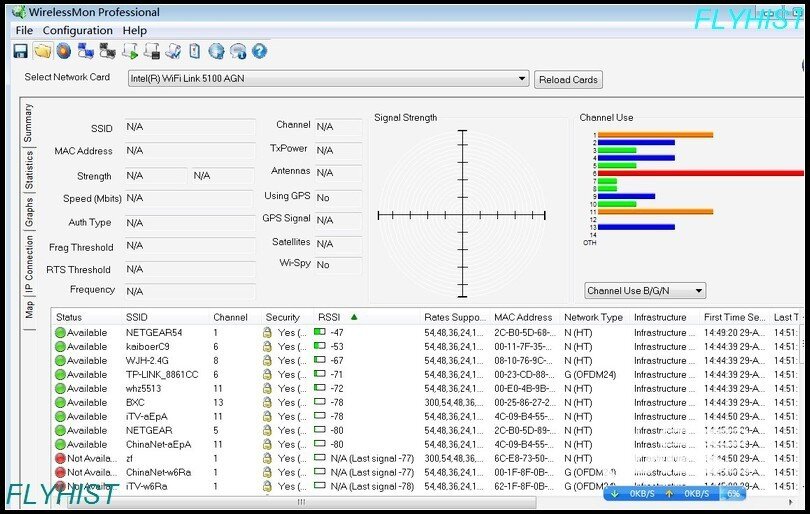Click the document with pen toolbar icon
Screen dimensions: 810x514
click(174, 51)
